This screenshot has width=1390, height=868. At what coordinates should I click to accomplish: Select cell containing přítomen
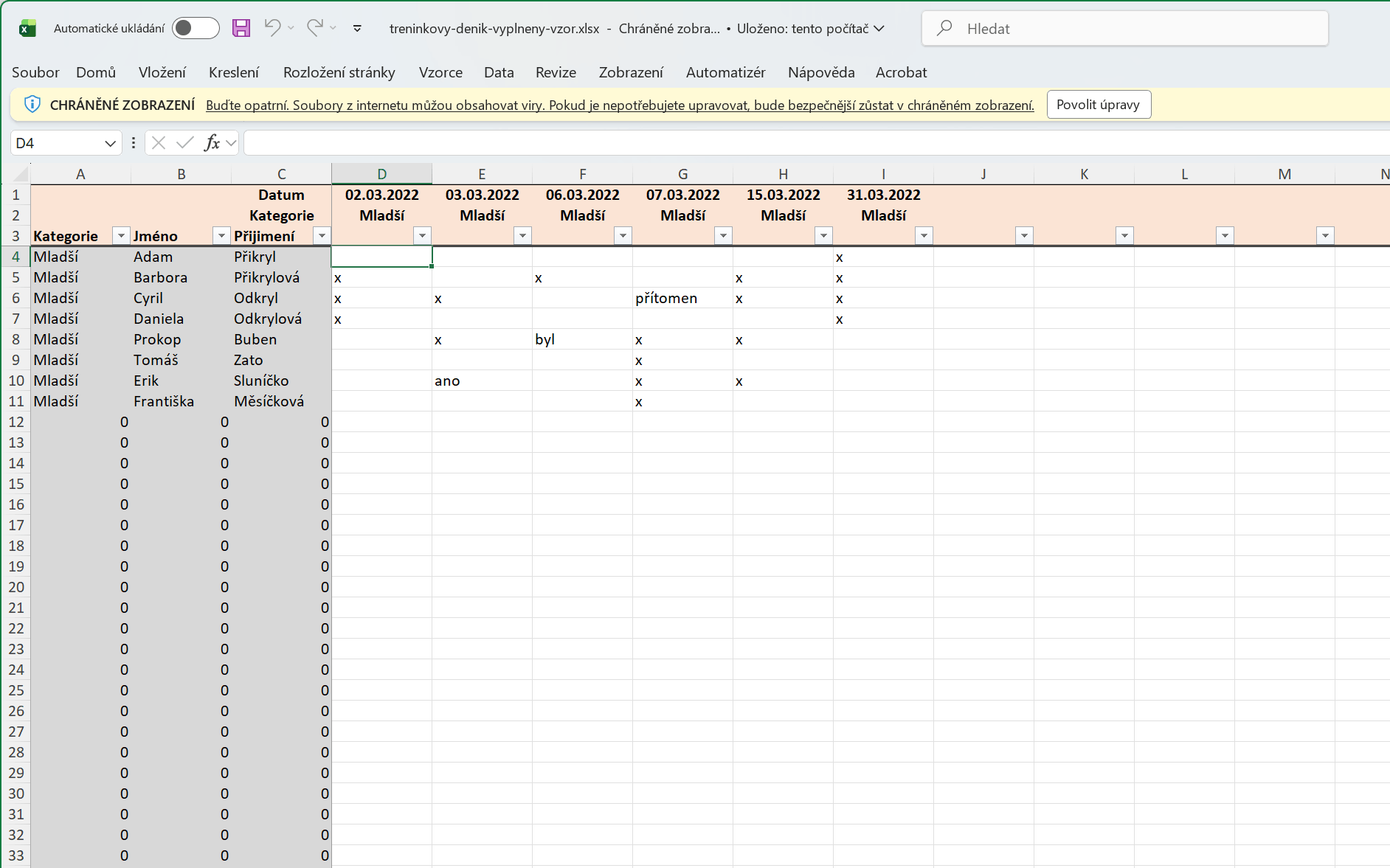coord(682,299)
